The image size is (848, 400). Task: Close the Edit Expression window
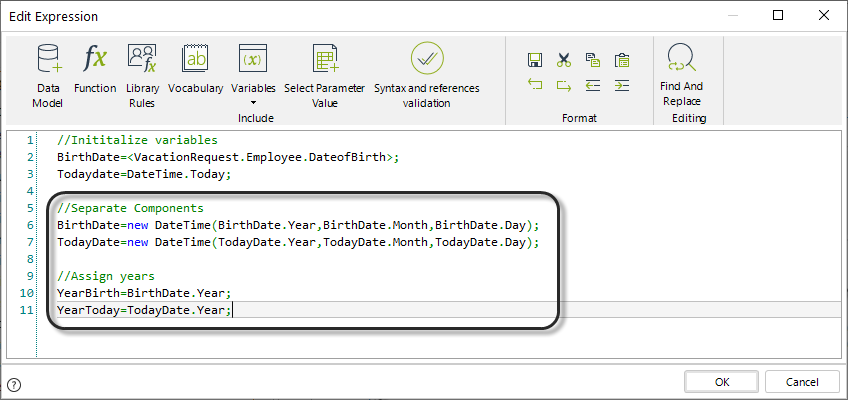point(824,16)
